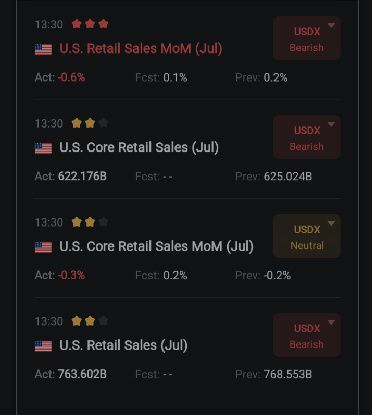Open U.S. Core Retail Sales (Jul) event

point(139,147)
